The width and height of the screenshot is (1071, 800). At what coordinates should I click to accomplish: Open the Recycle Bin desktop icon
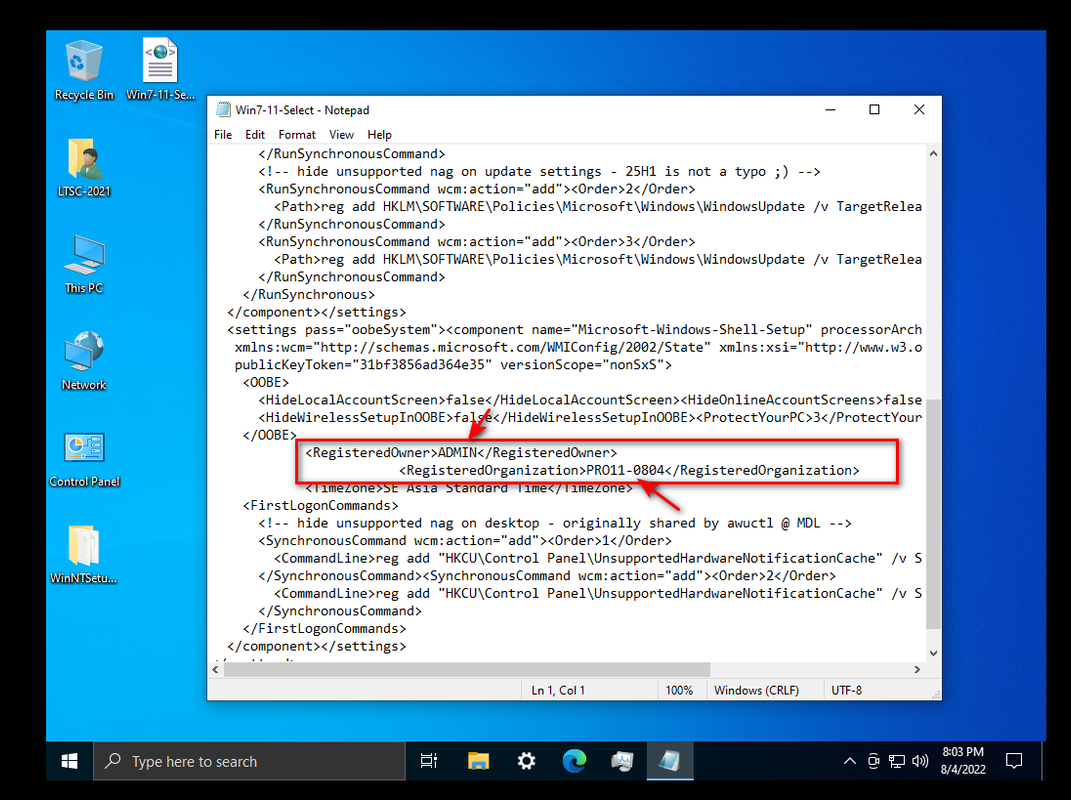tap(84, 70)
